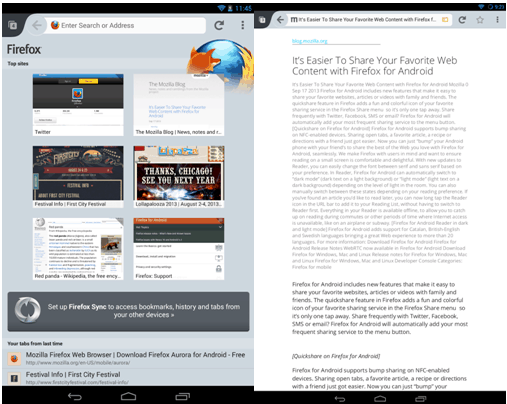Tap Wi-Fi status icon on right screen
Screen dimensions: 507x404
(x=481, y=7)
